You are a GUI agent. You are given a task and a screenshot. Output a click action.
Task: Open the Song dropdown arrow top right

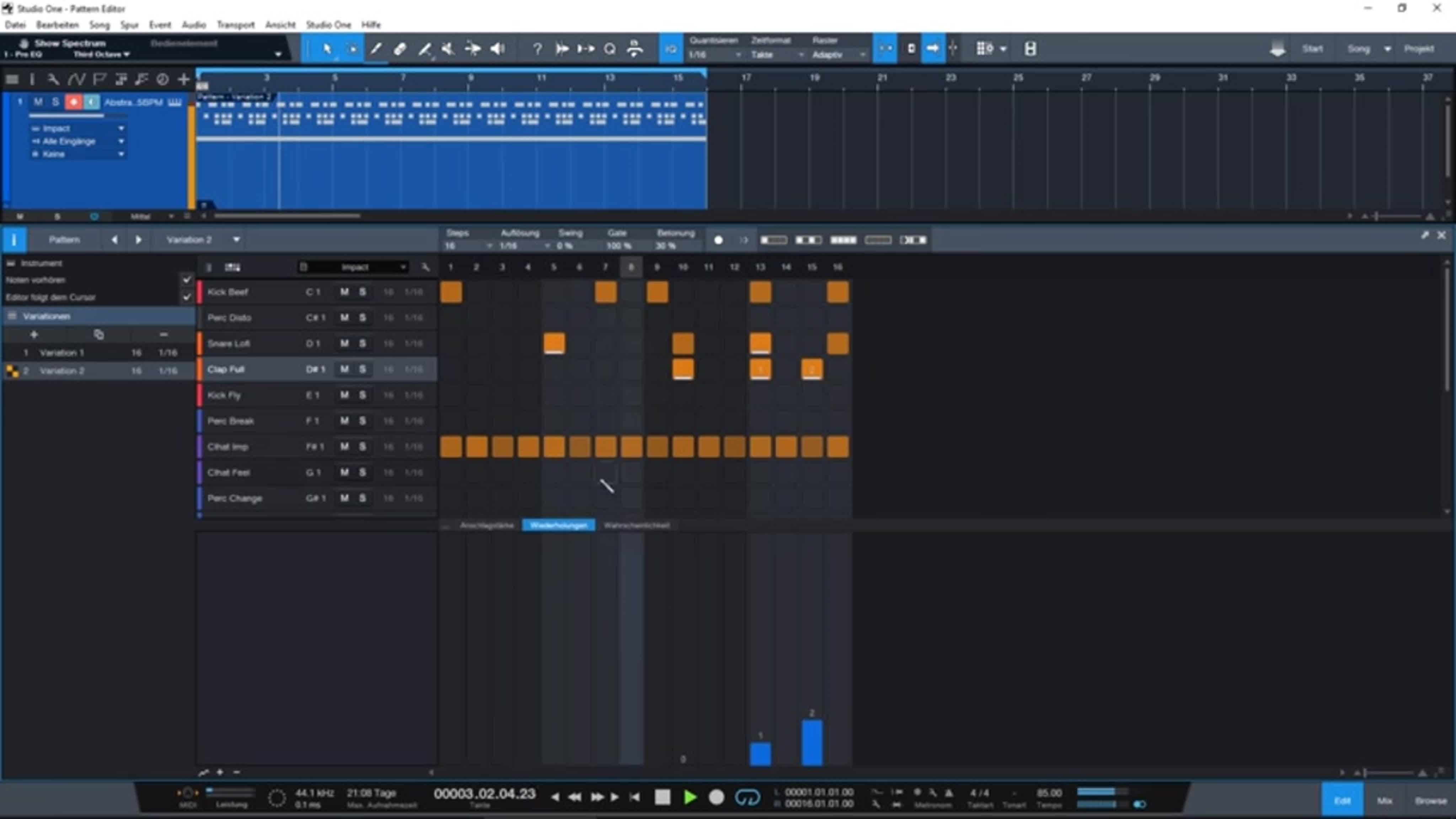click(1387, 49)
